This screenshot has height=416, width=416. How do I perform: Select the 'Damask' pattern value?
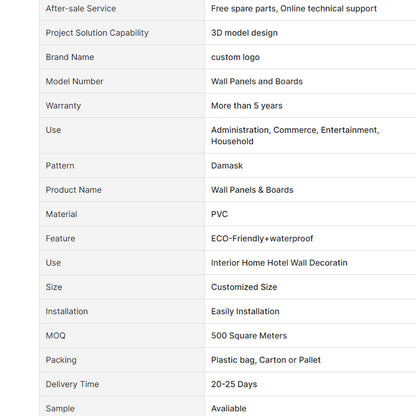227,166
